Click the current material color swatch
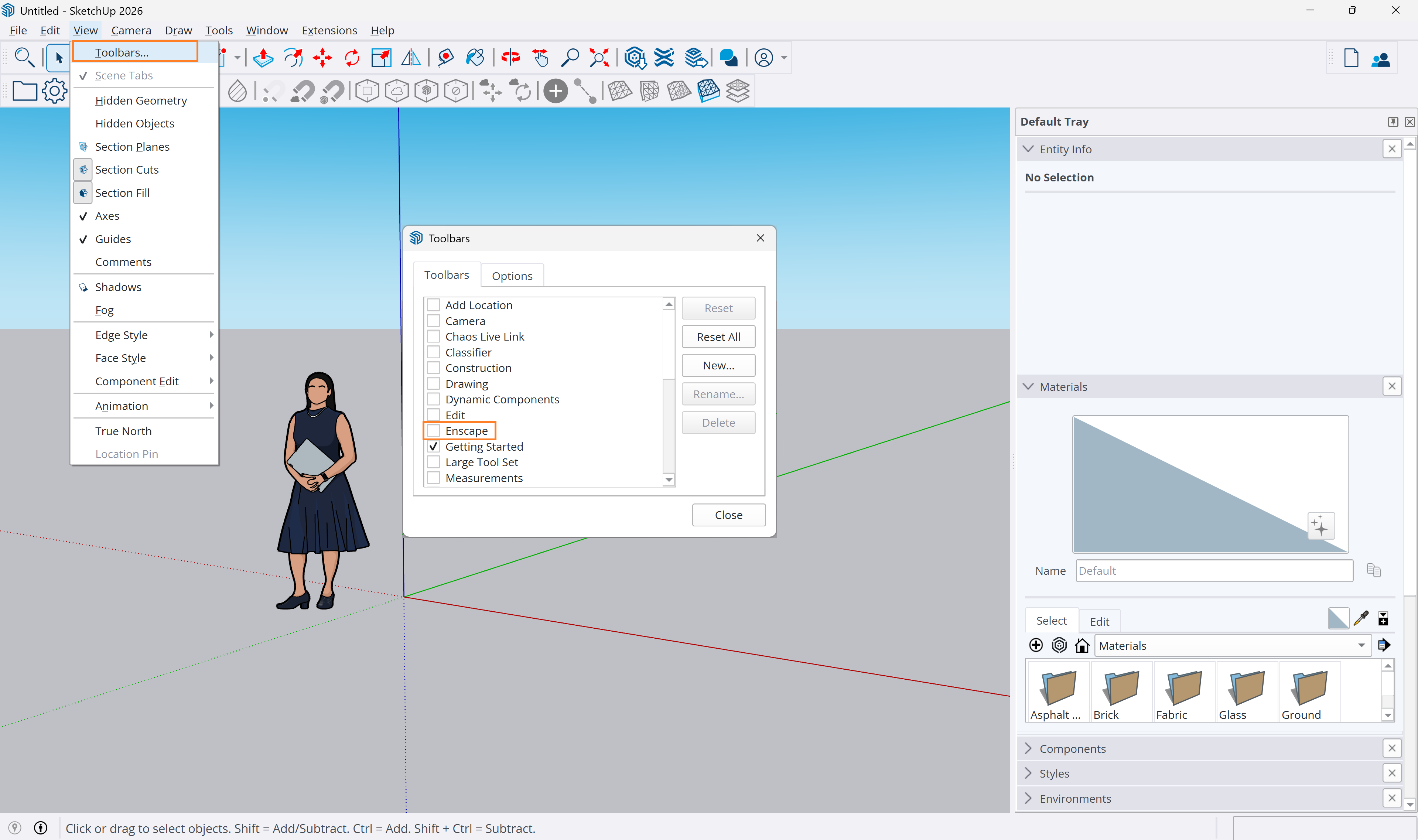 [x=1338, y=619]
